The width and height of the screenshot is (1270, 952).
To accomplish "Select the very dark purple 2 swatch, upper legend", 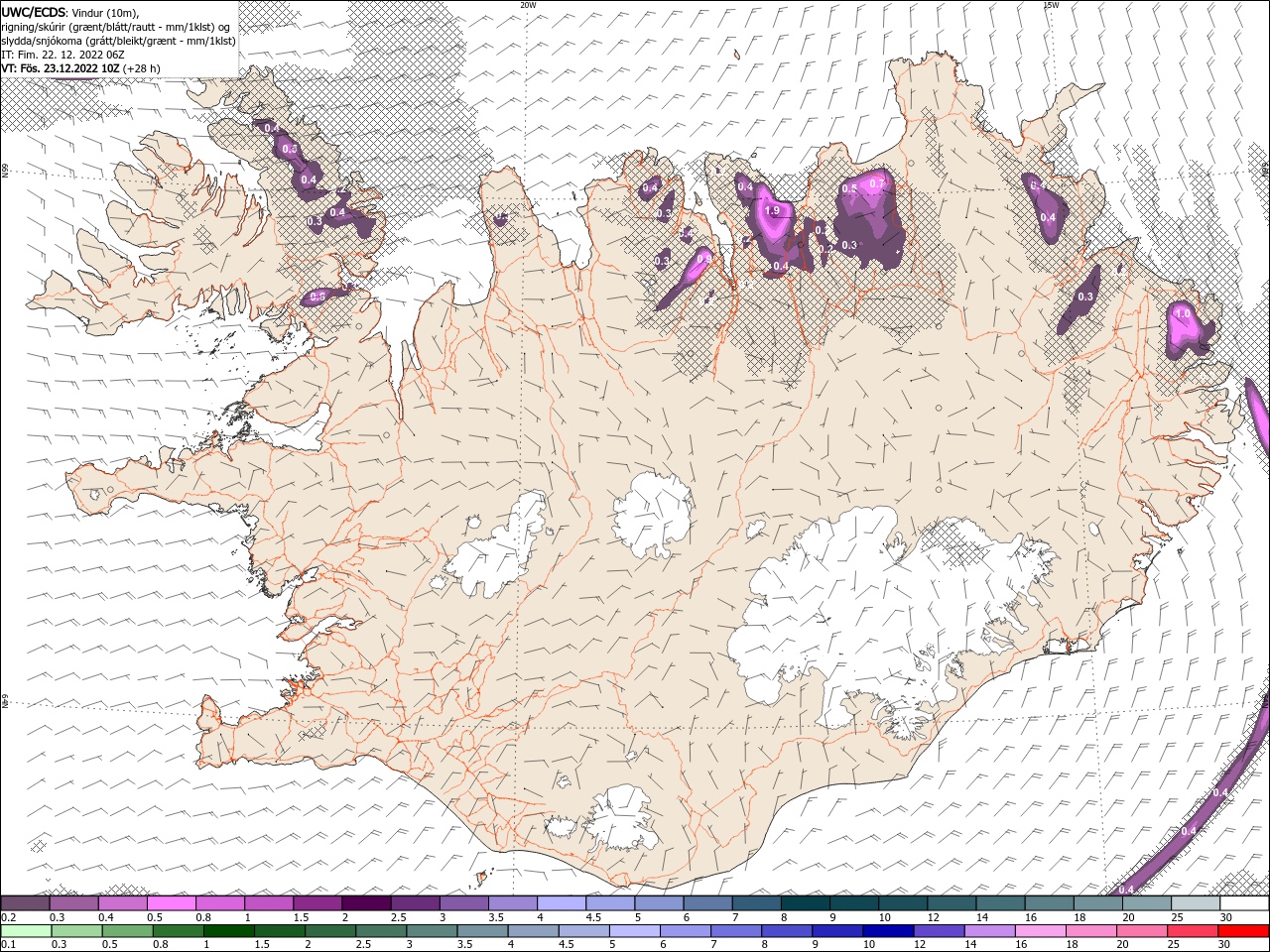I will pos(366,903).
